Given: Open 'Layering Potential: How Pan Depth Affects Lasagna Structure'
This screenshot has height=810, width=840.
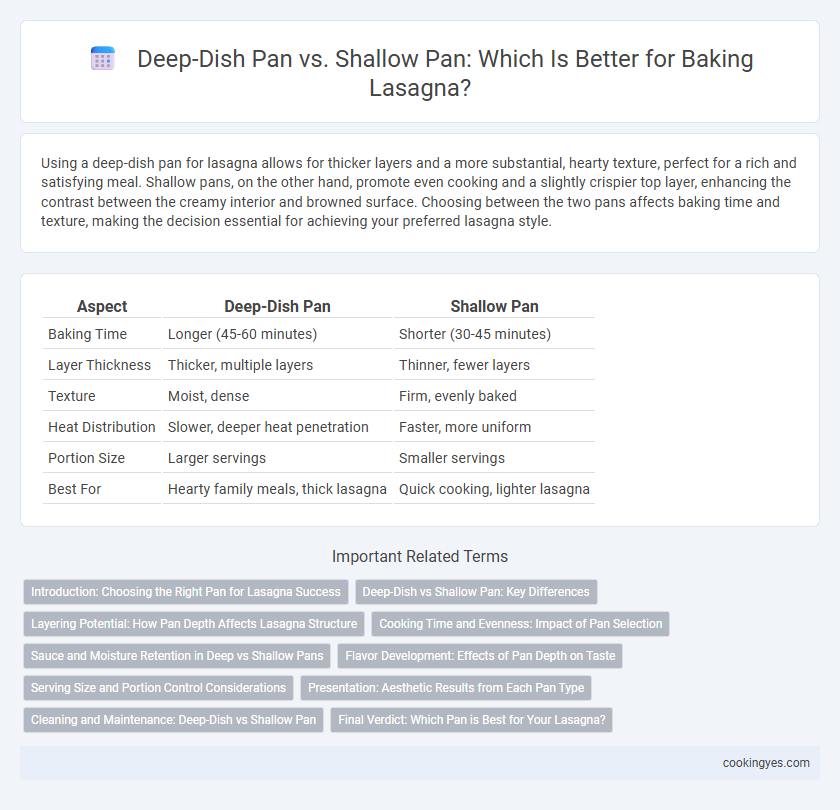Looking at the screenshot, I should pyautogui.click(x=194, y=624).
